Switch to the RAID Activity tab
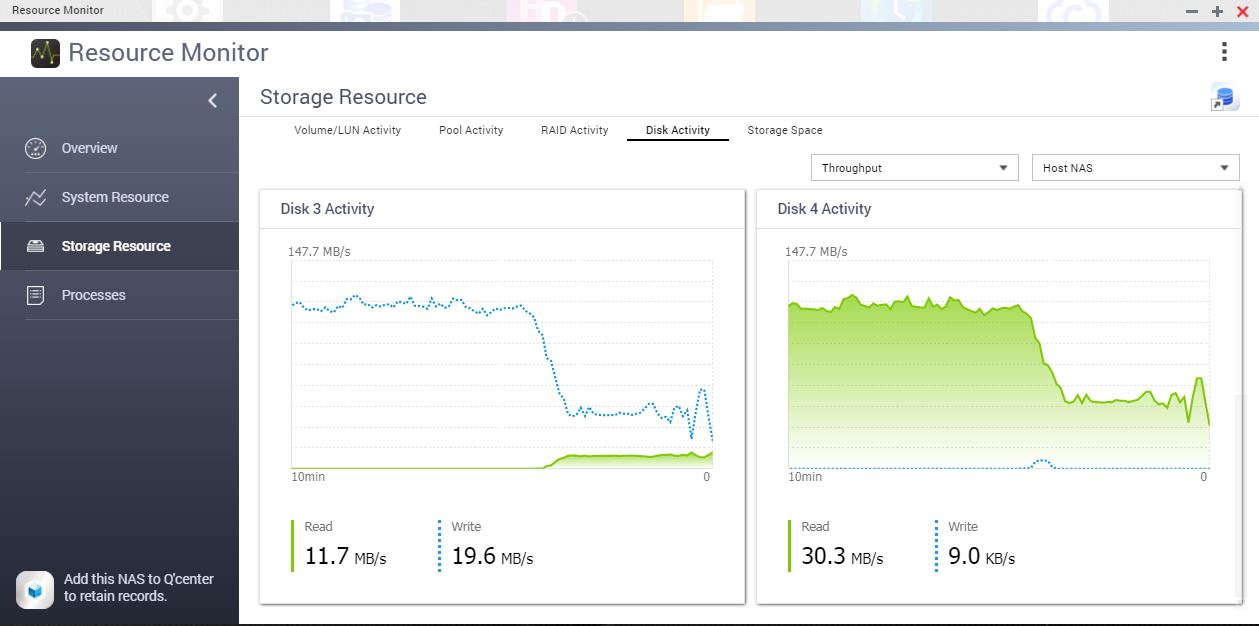1259x626 pixels. pyautogui.click(x=575, y=130)
